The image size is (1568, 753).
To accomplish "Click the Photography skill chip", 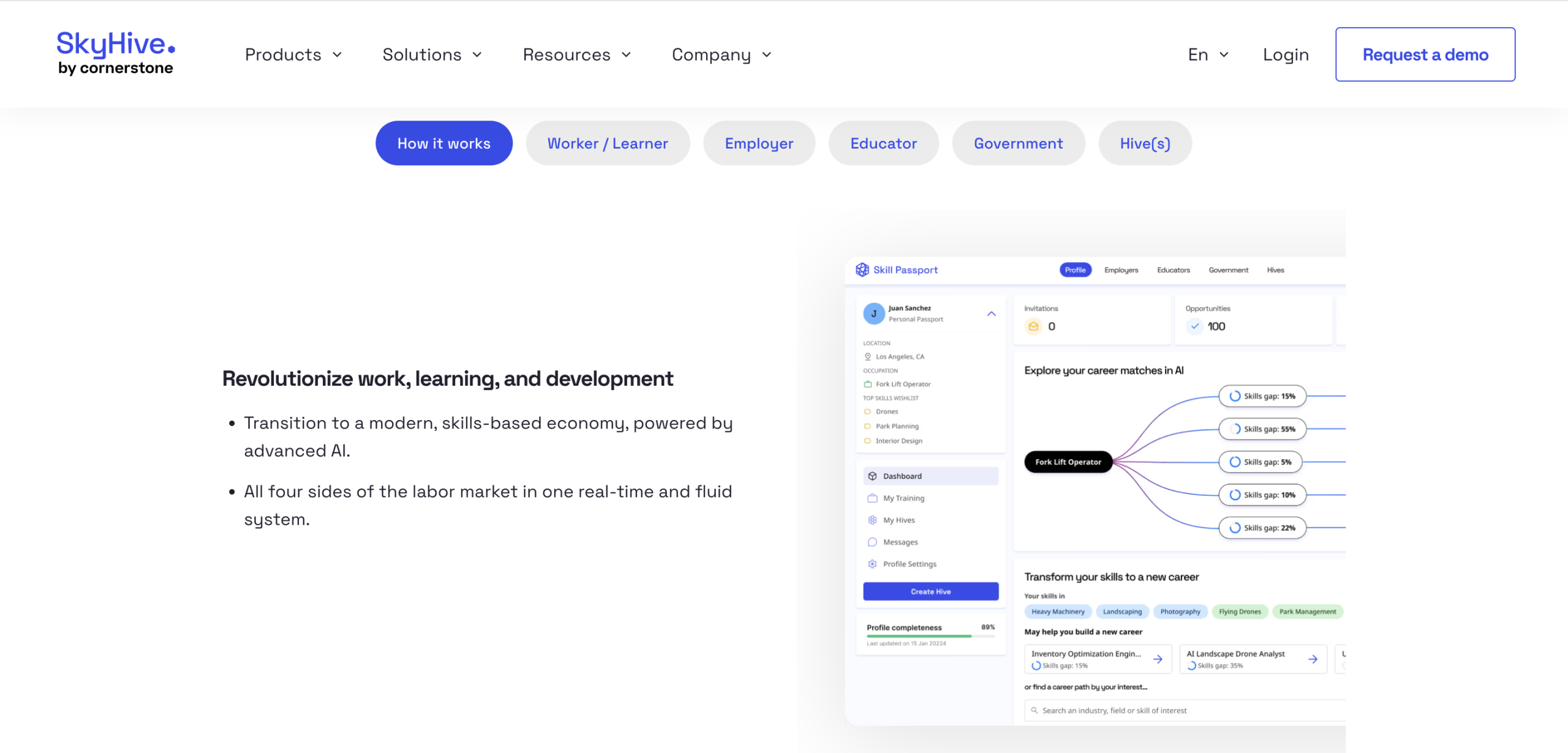I will point(1180,612).
